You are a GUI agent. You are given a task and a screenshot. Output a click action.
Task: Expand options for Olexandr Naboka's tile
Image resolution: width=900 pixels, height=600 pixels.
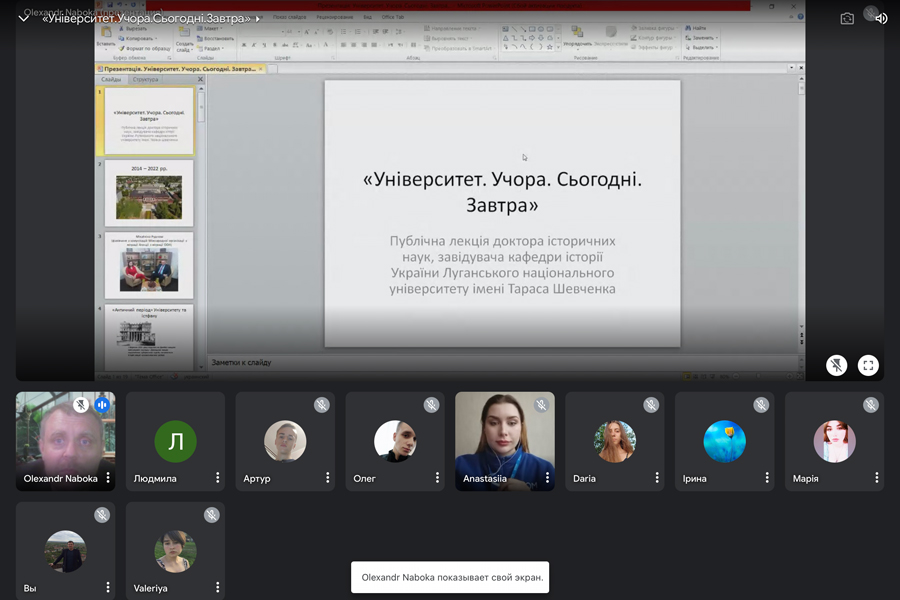click(107, 478)
